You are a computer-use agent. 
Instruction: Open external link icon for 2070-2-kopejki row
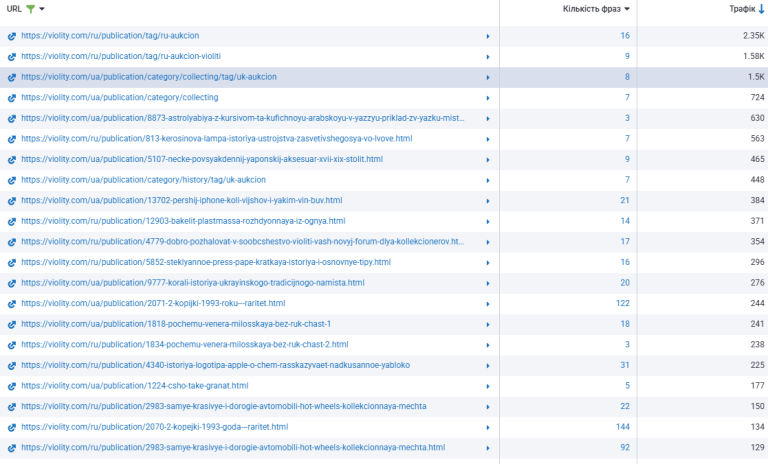pyautogui.click(x=12, y=427)
